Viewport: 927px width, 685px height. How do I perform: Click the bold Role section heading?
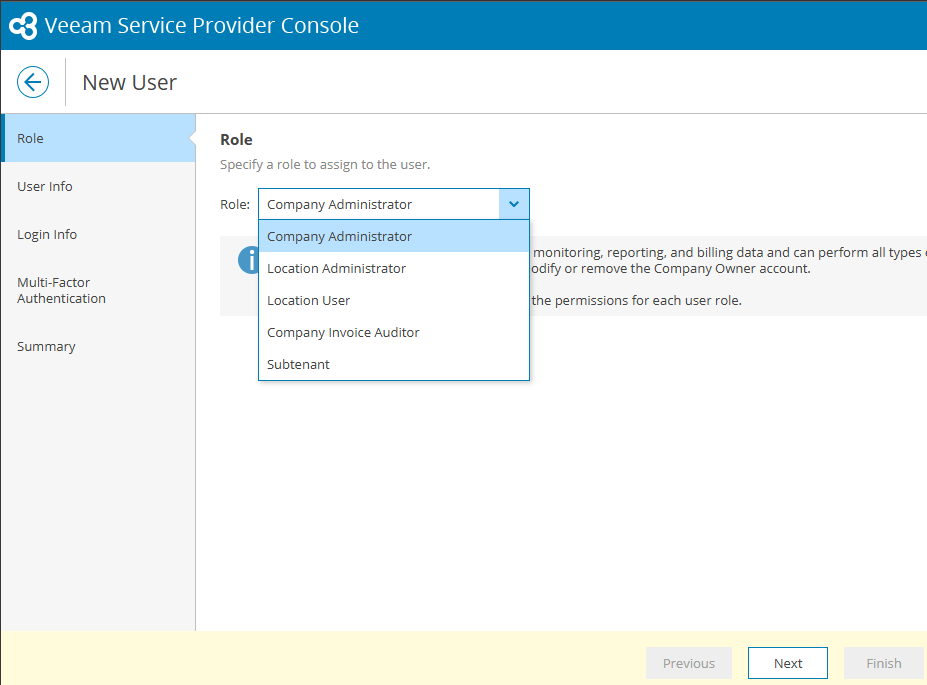pos(236,139)
